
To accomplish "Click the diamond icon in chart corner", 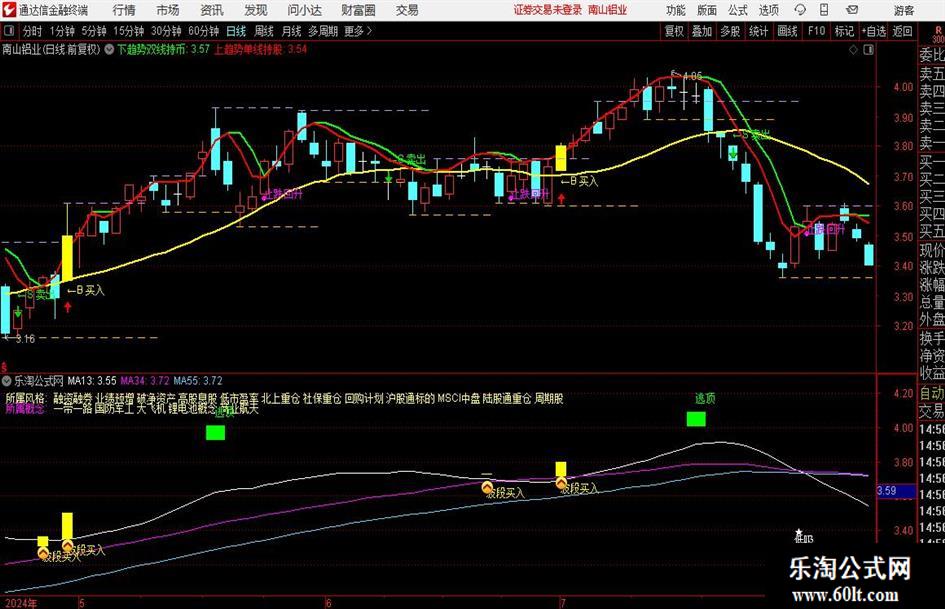I will [x=853, y=50].
